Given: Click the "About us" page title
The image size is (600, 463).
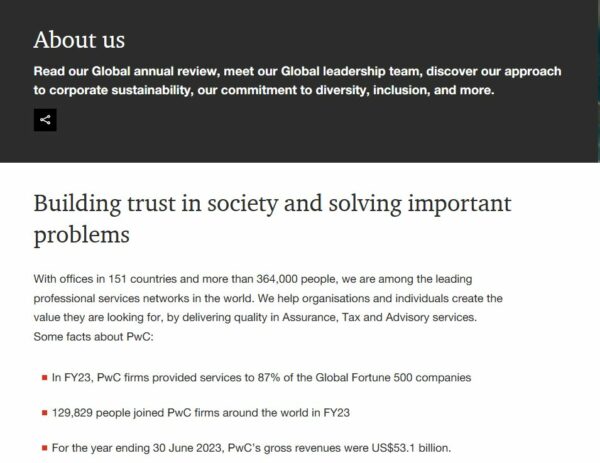Looking at the screenshot, I should click(x=79, y=40).
